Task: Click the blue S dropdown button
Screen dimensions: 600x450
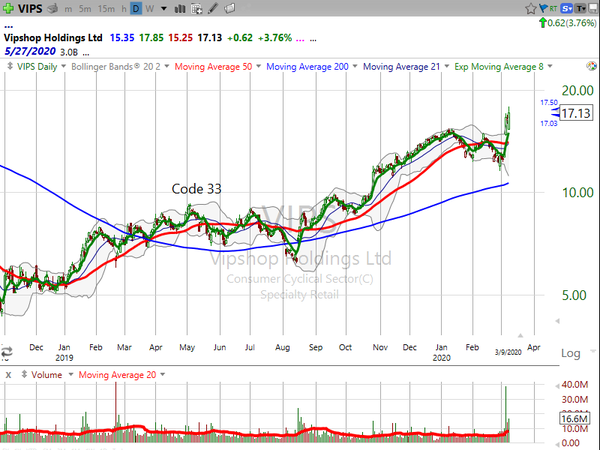Action: coord(566,8)
